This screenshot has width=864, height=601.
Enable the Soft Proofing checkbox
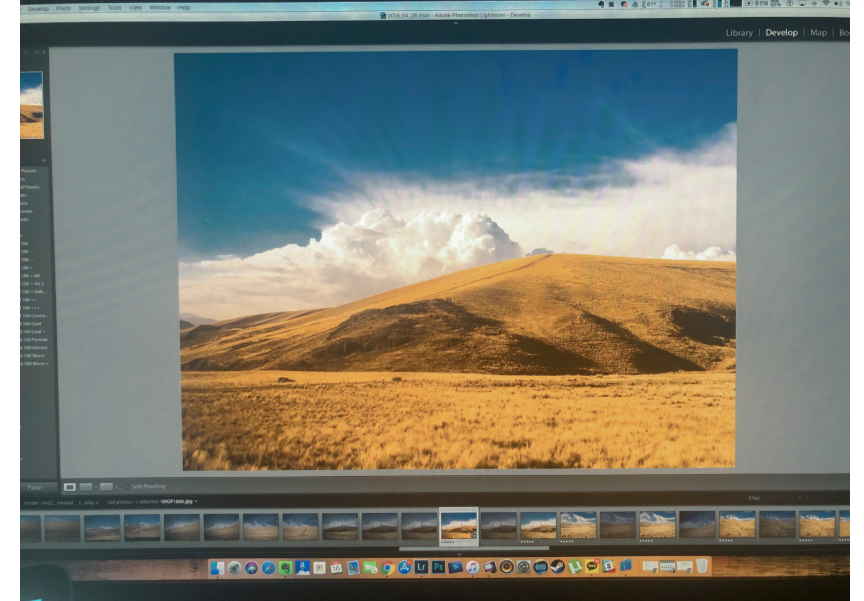[x=126, y=486]
